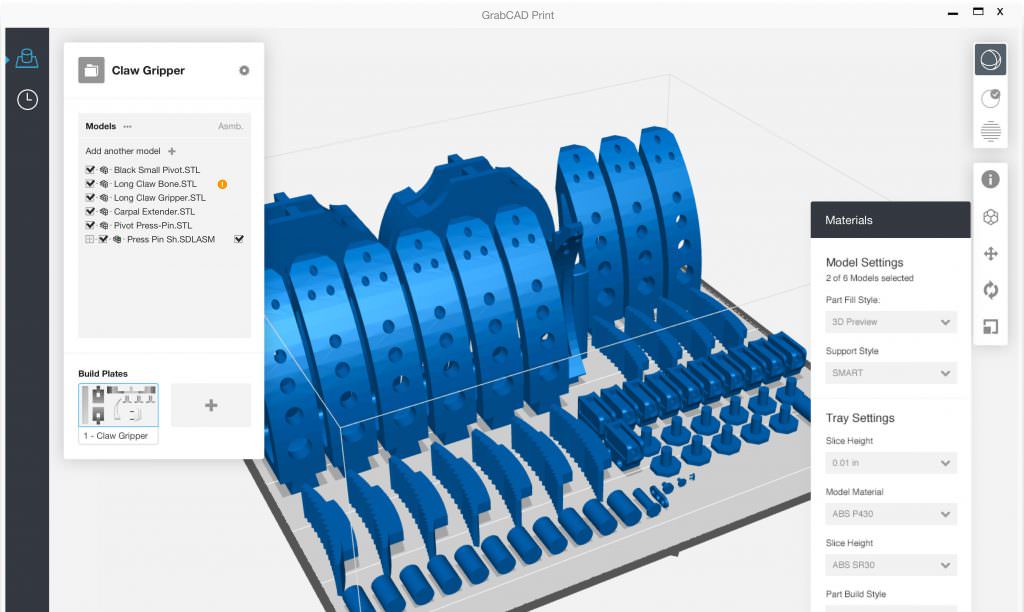This screenshot has width=1024, height=612.
Task: Click the assembly icon beside Press Pin Sh.SDLASM
Action: click(117, 240)
